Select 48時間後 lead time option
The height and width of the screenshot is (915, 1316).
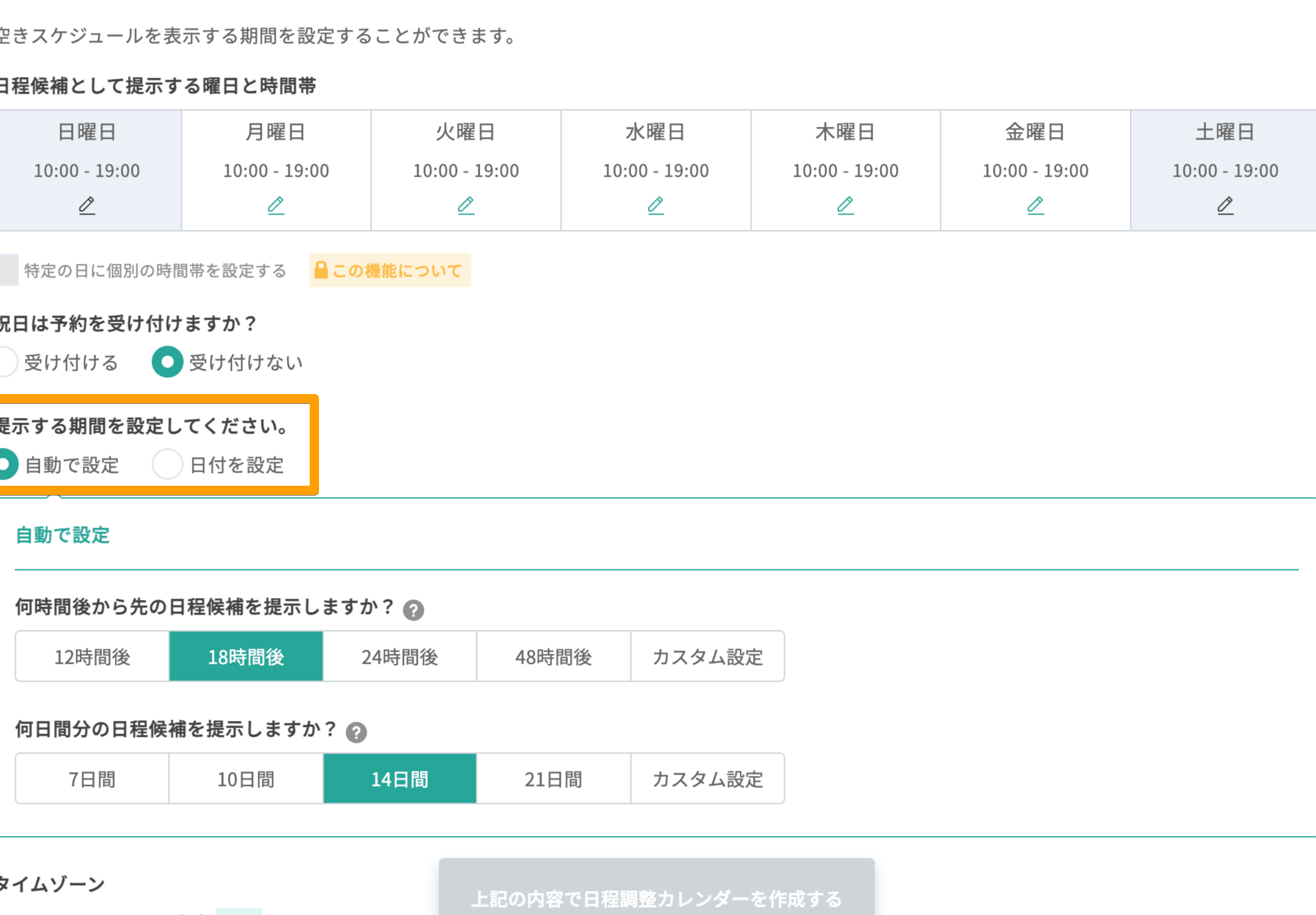(553, 657)
